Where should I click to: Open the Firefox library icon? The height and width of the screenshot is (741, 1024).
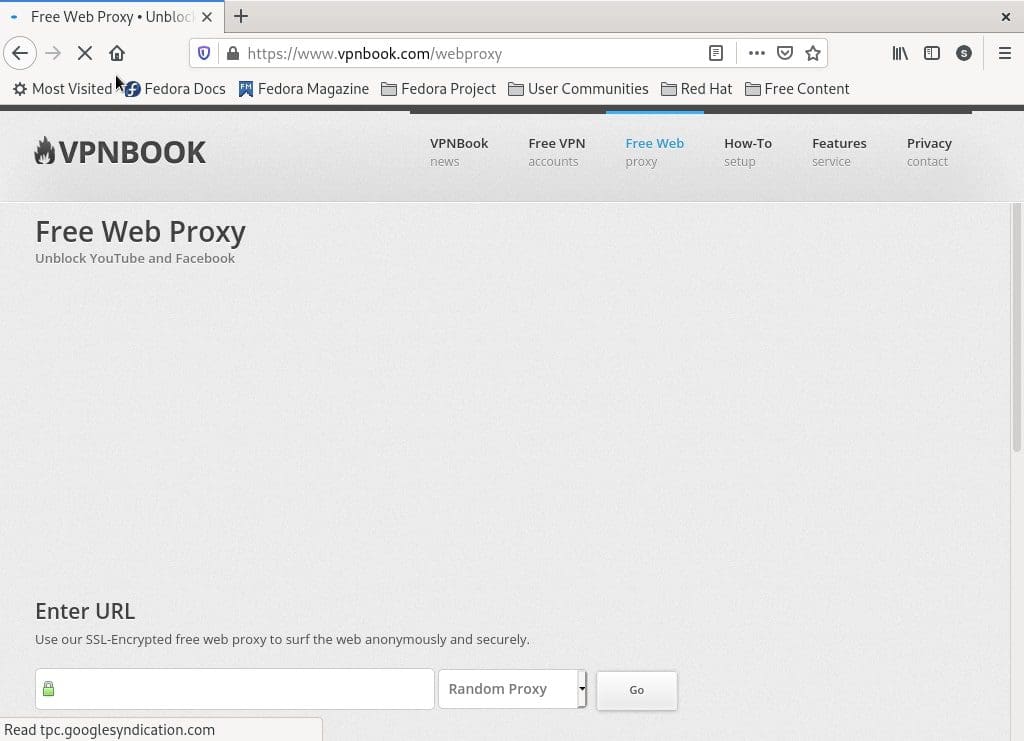[899, 53]
